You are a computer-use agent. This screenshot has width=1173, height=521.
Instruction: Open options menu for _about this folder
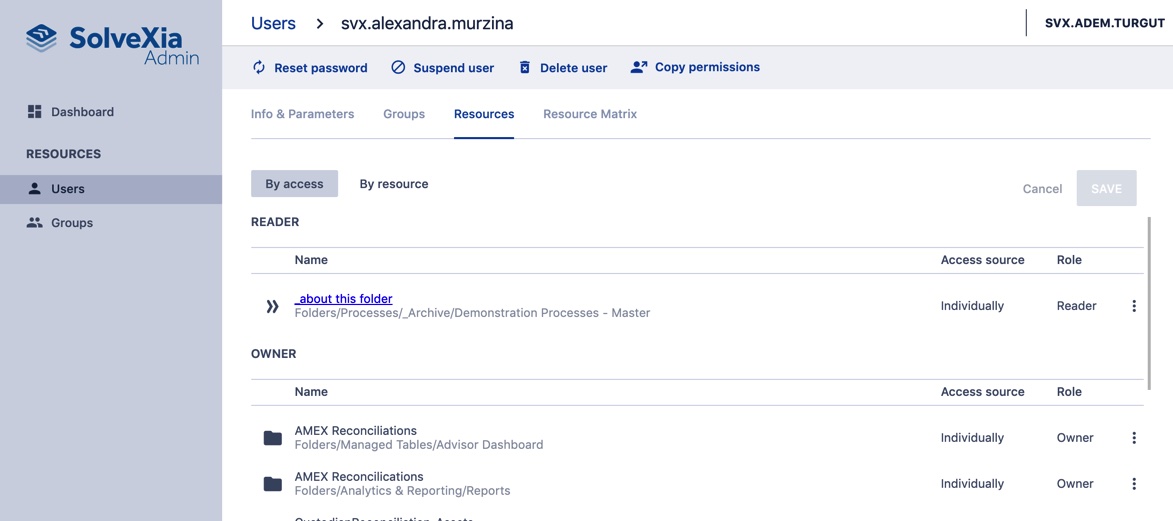coord(1134,306)
